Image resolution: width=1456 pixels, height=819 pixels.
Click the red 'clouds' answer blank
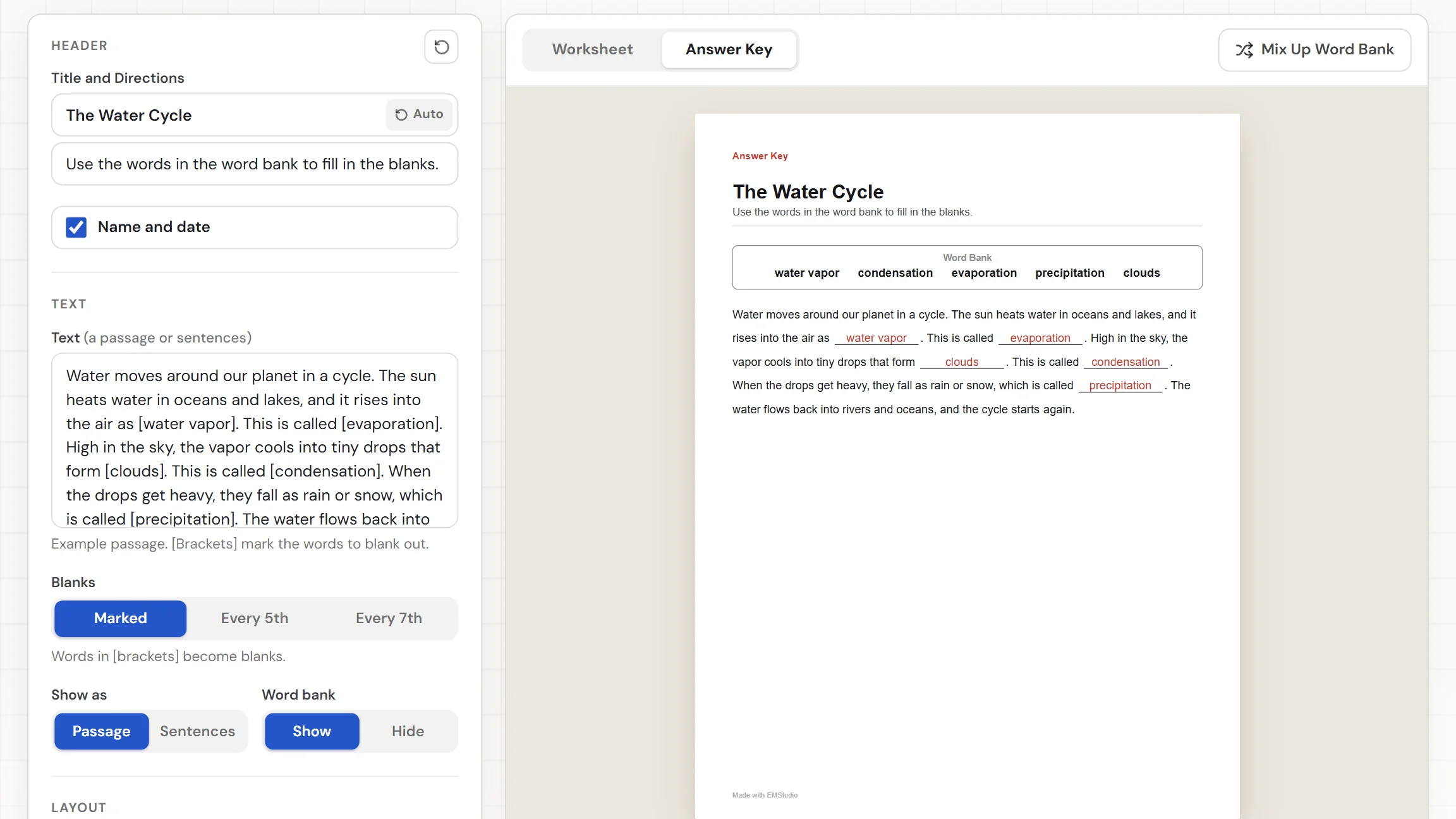[961, 362]
